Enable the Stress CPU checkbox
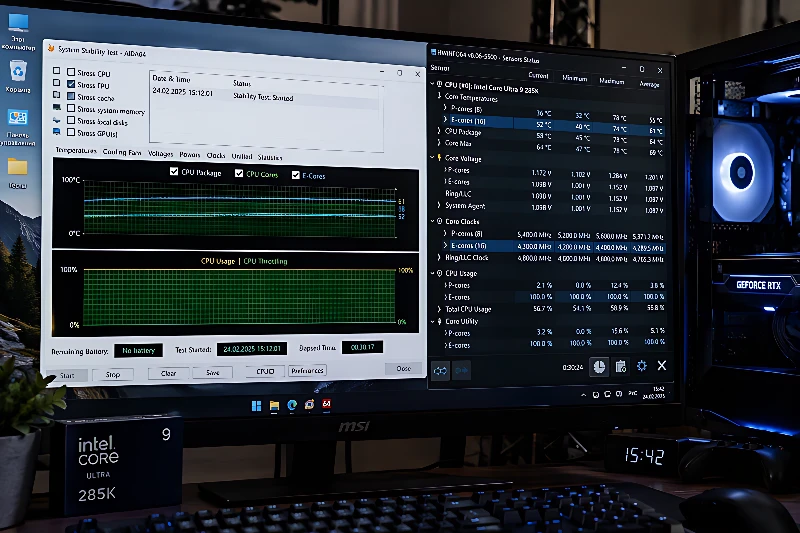This screenshot has width=800, height=533. click(71, 72)
